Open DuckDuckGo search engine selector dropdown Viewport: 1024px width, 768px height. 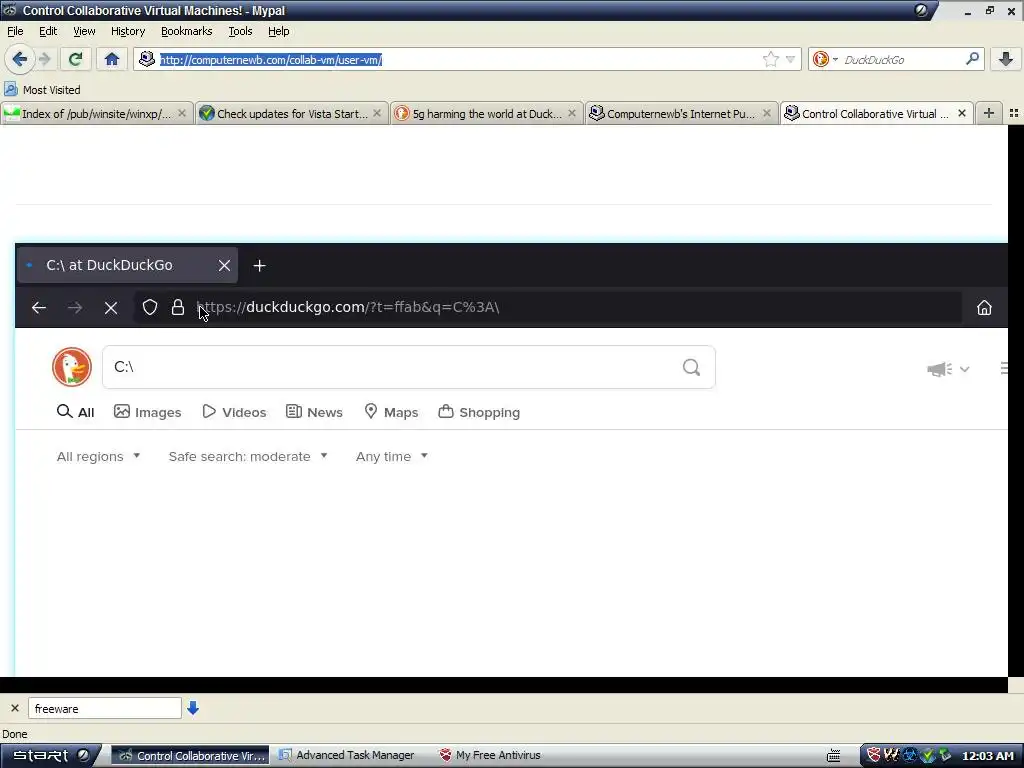click(825, 59)
